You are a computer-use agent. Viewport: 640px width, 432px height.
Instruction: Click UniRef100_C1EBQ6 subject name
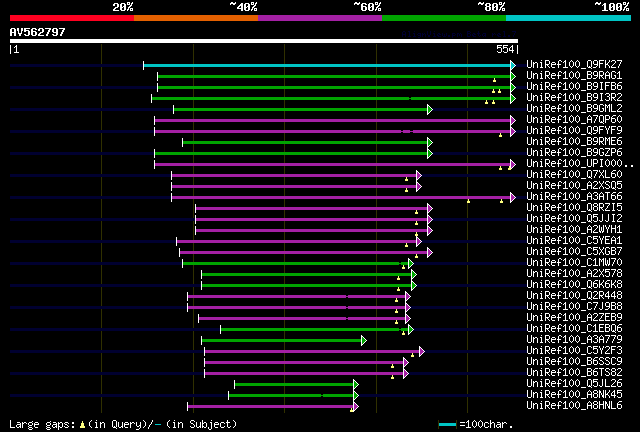point(574,329)
